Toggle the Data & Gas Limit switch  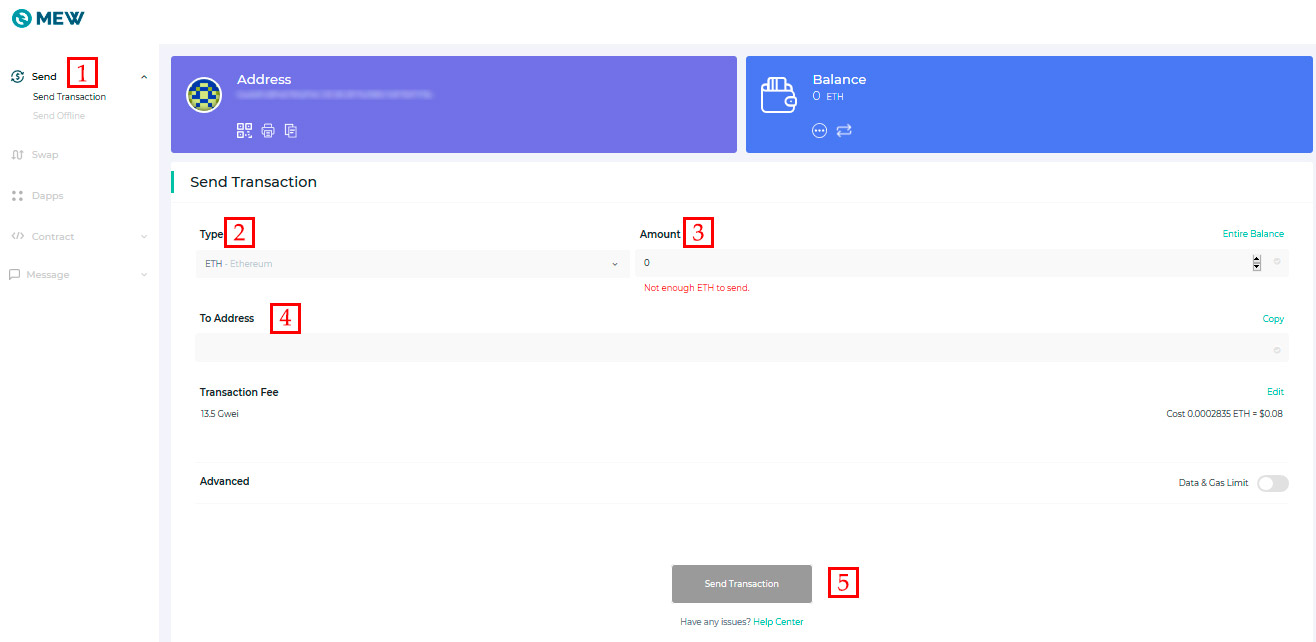tap(1272, 483)
